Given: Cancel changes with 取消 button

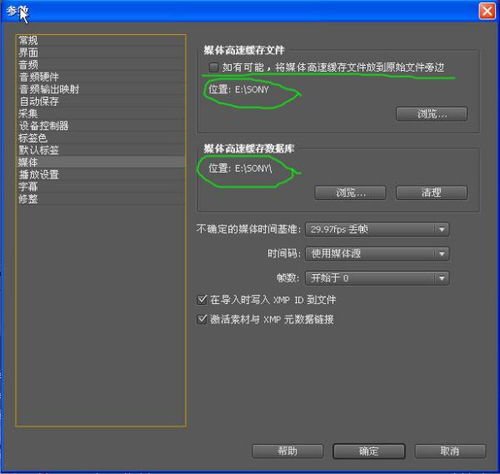Looking at the screenshot, I should (450, 451).
